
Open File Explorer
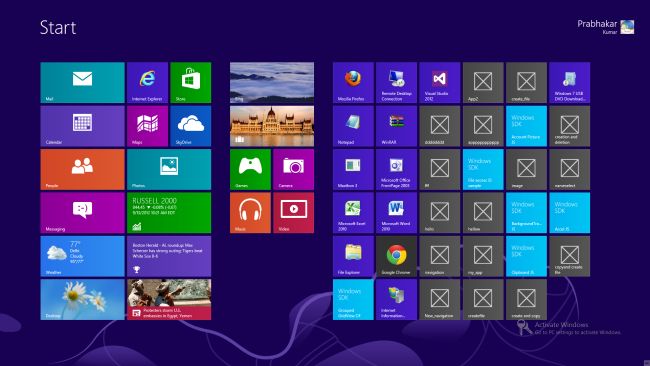353,256
